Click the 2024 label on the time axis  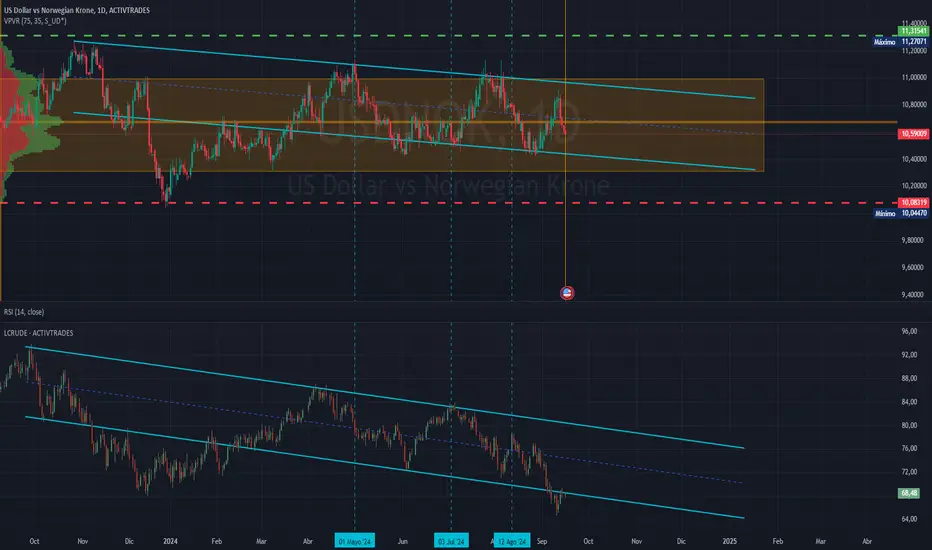[171, 541]
